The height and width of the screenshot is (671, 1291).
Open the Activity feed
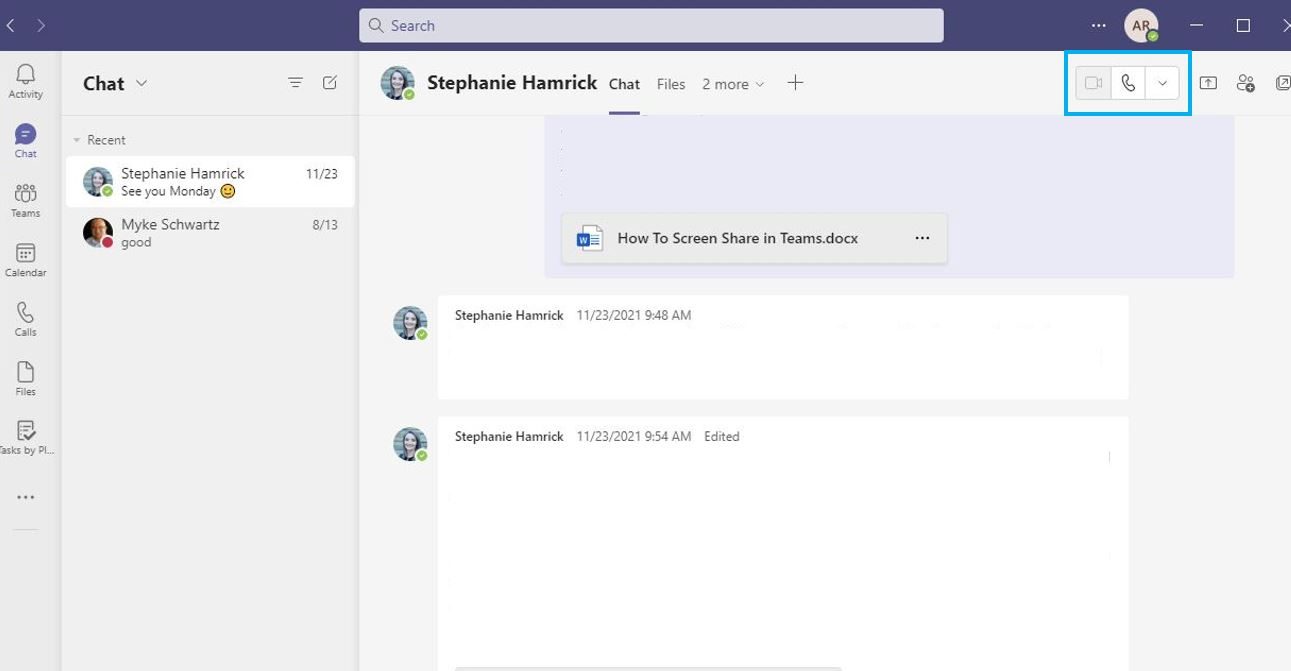tap(25, 81)
